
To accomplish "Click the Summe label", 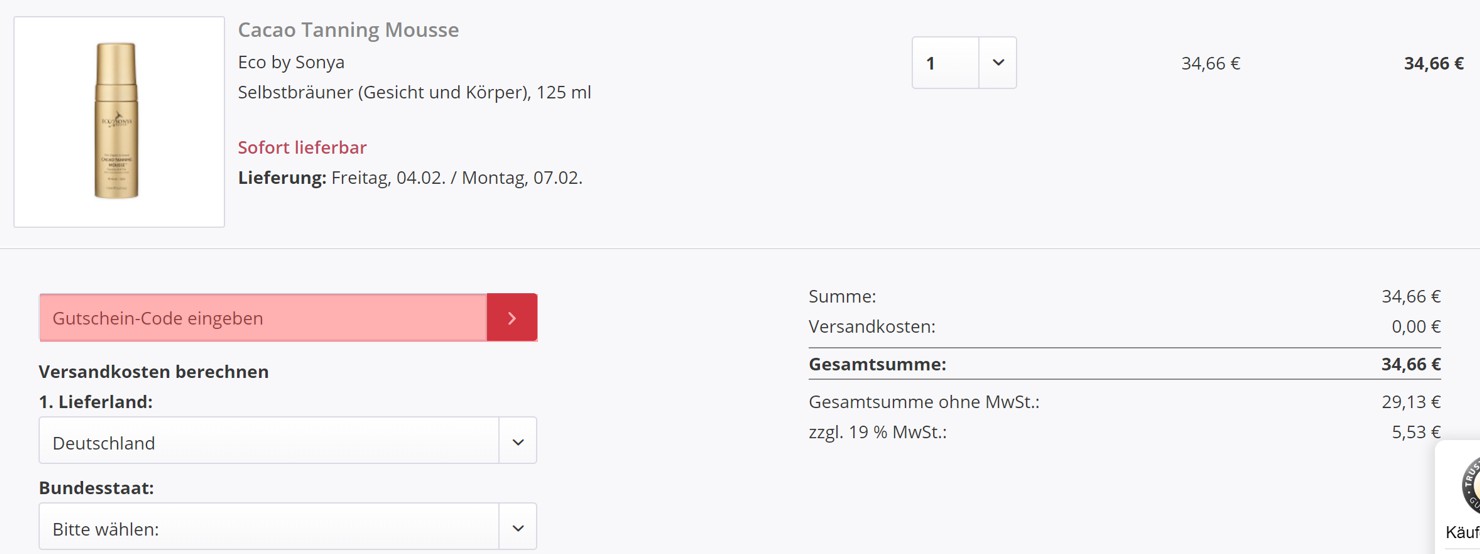I will point(842,296).
